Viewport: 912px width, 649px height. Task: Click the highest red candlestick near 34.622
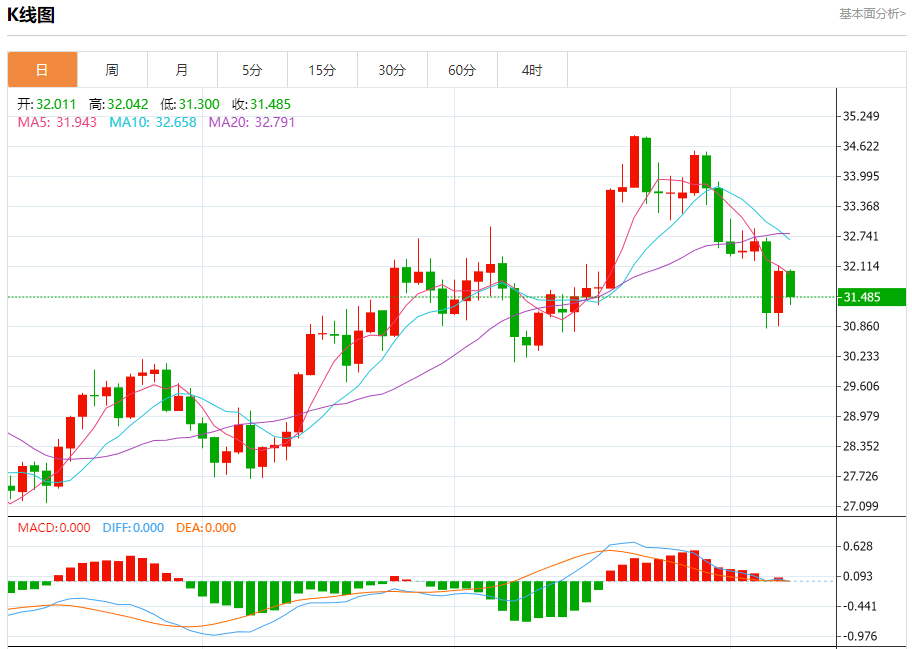635,162
